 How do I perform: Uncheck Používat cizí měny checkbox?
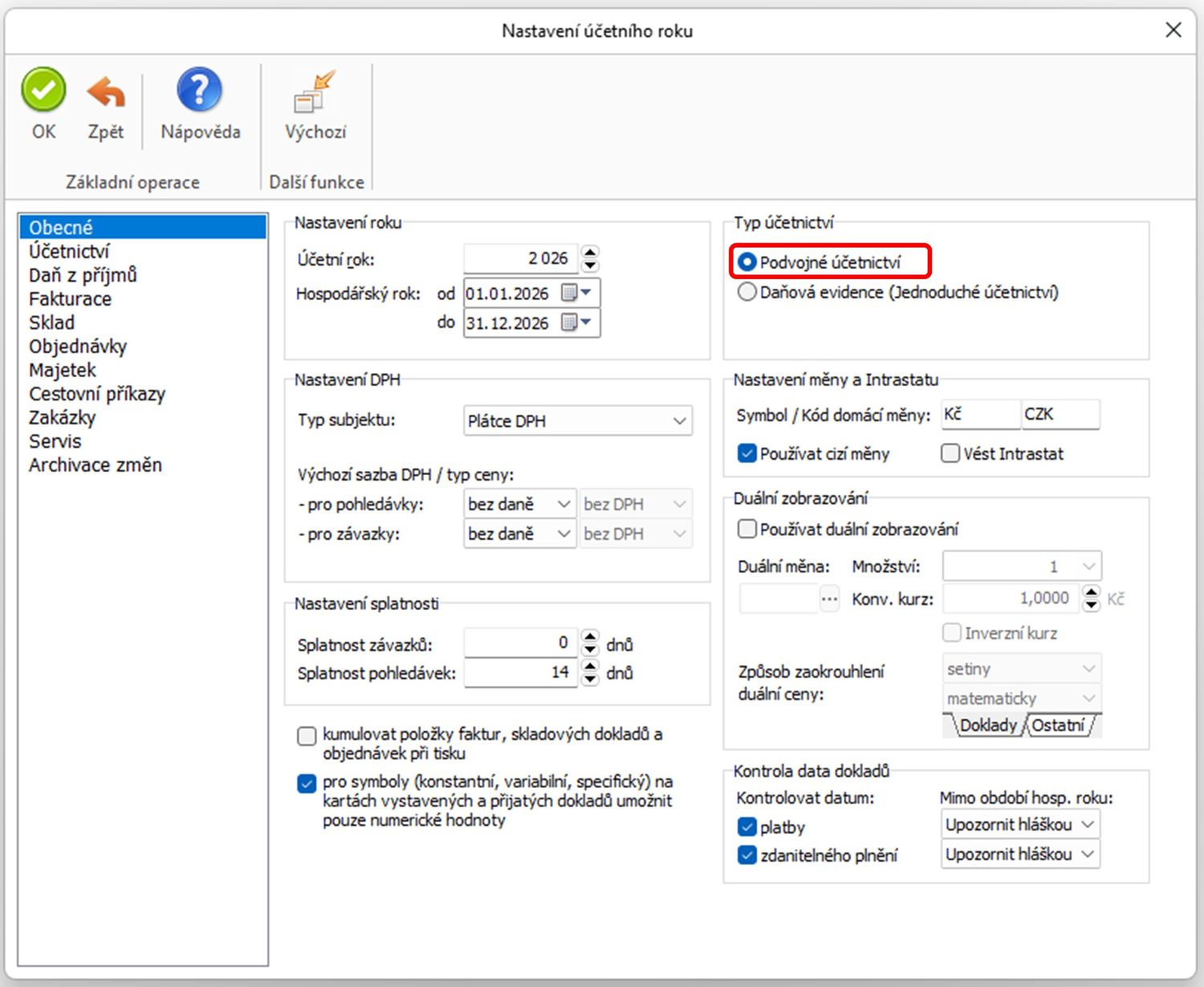(x=746, y=453)
